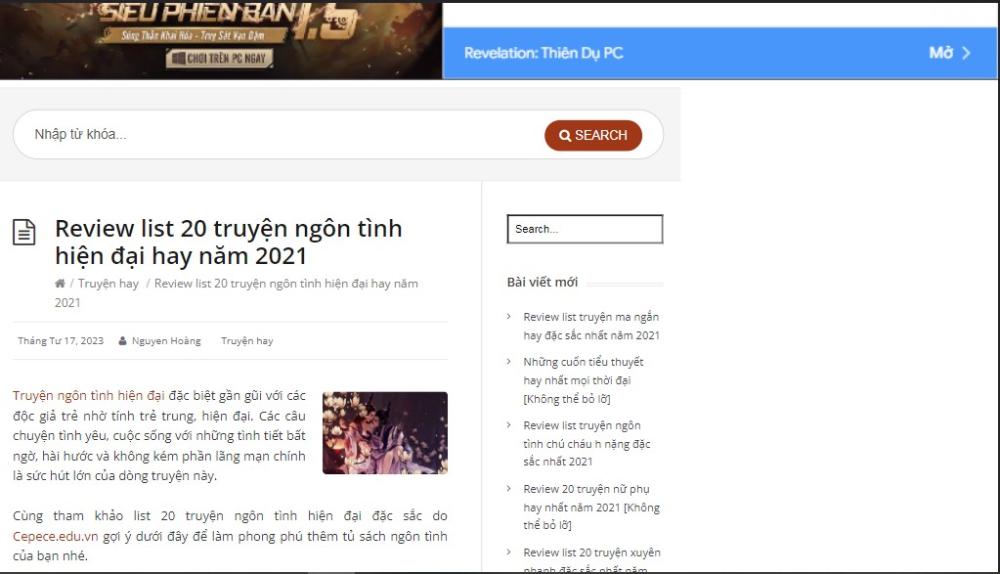
Task: Click the 'Tháng Tư 17, 2023' post date
Action: click(61, 341)
